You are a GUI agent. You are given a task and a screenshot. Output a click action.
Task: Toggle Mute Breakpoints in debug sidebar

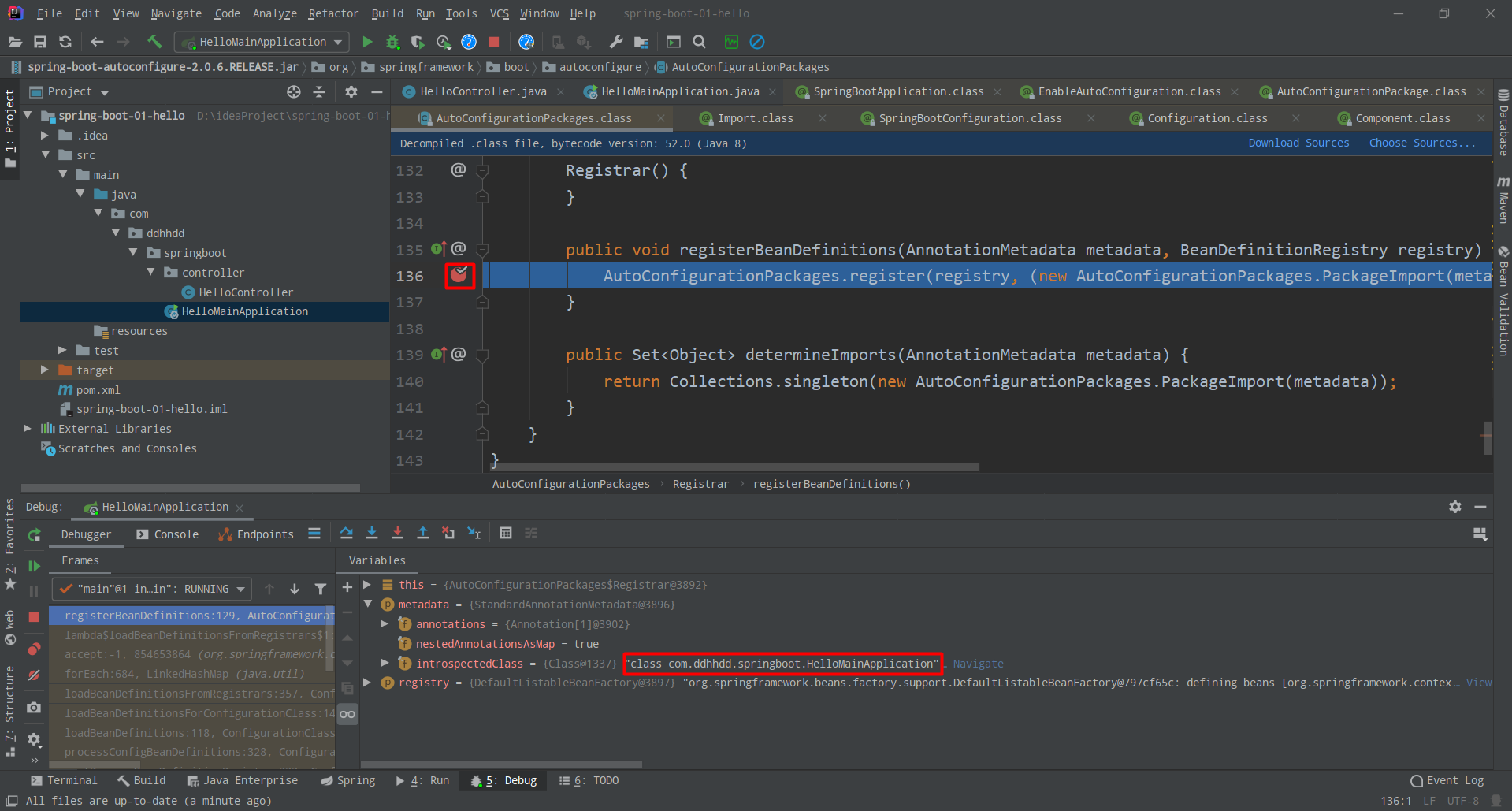click(34, 675)
